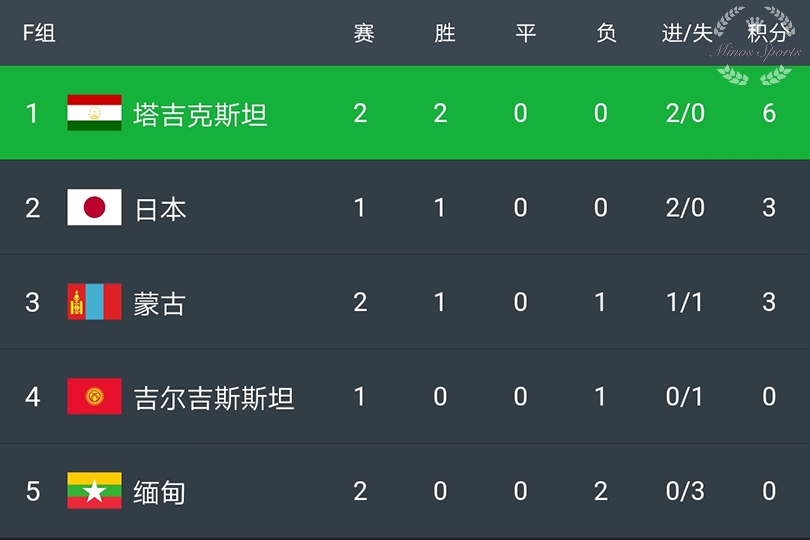This screenshot has width=810, height=540.
Task: Click Tajikistan's points value 6
Action: [x=769, y=113]
